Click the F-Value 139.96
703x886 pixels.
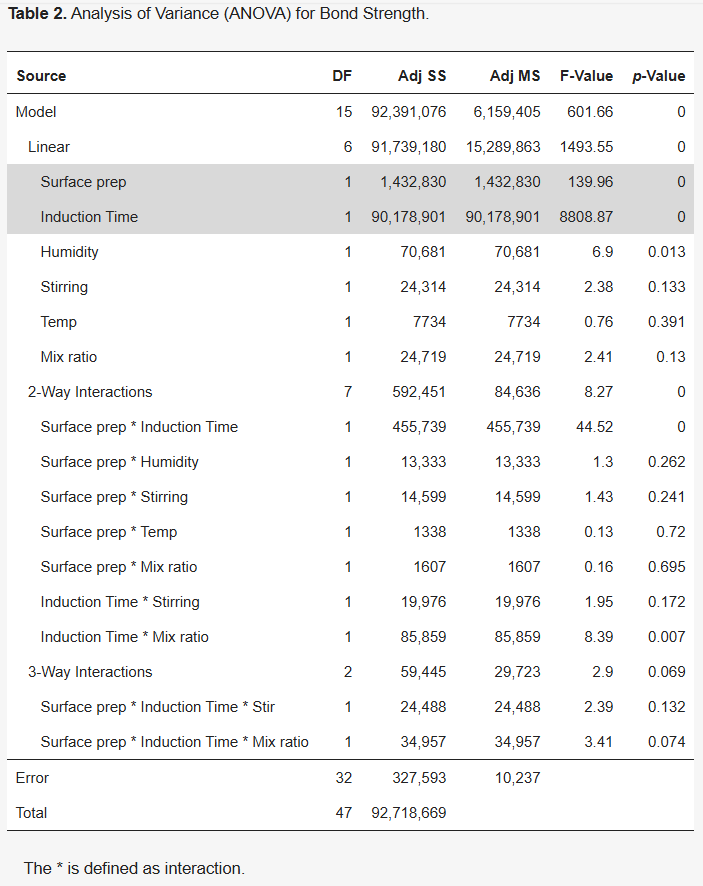(591, 182)
